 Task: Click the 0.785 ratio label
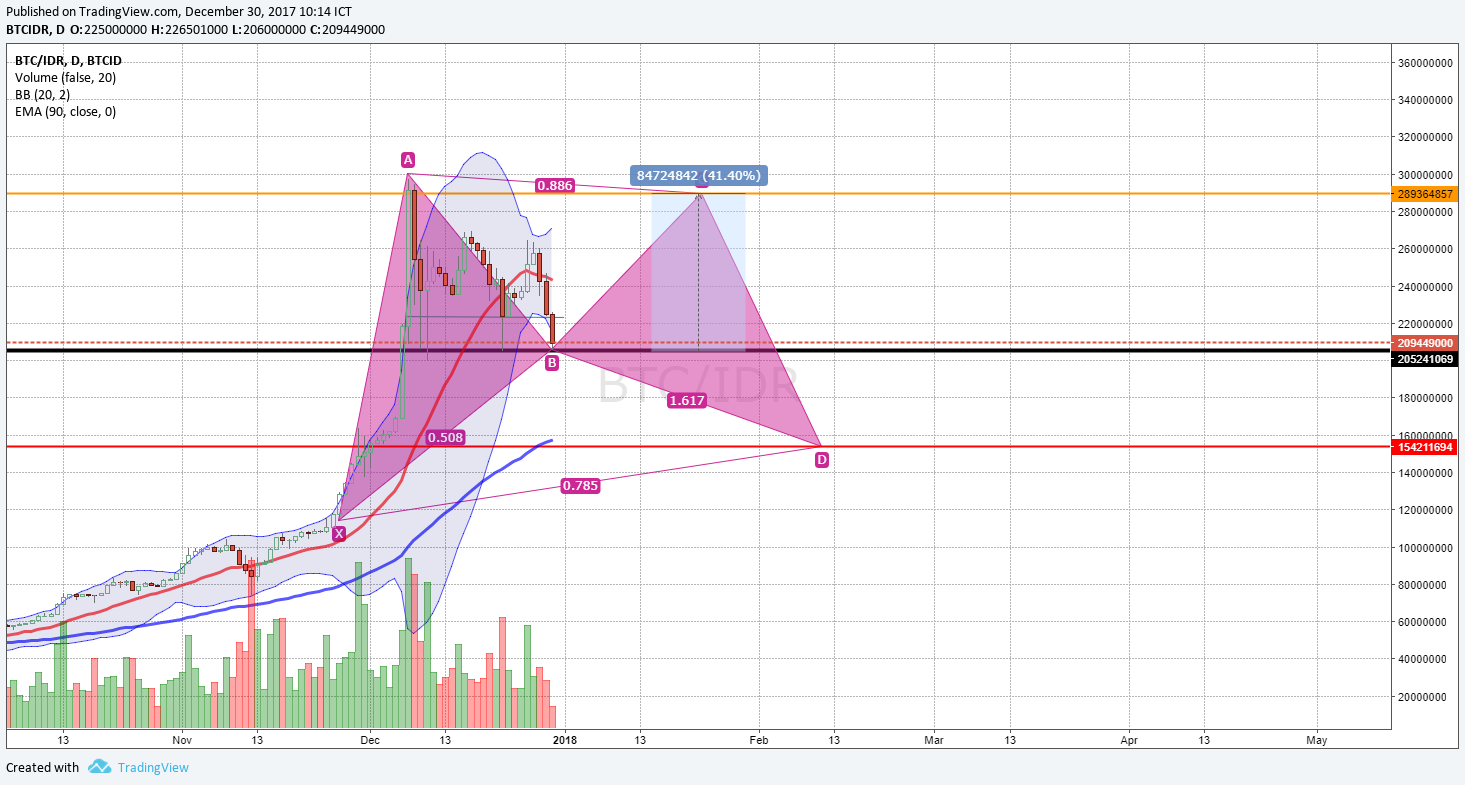tap(580, 486)
